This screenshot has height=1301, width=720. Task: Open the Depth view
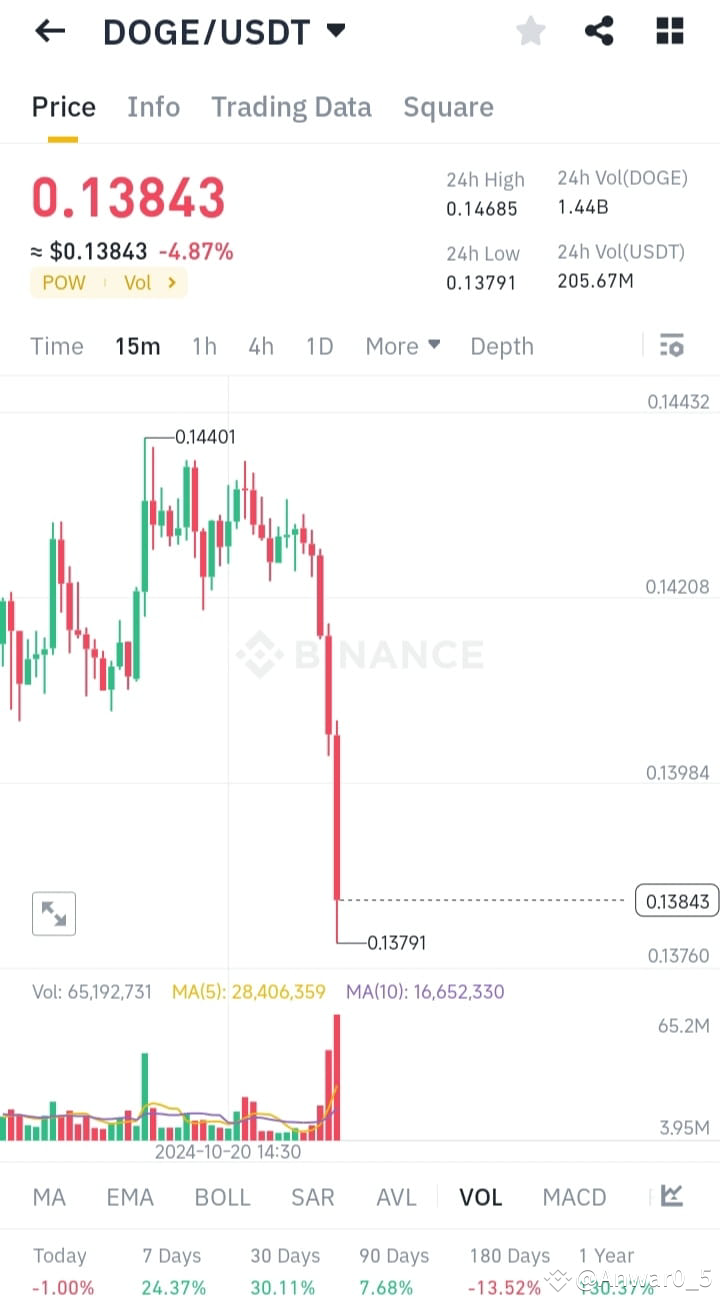[x=502, y=346]
